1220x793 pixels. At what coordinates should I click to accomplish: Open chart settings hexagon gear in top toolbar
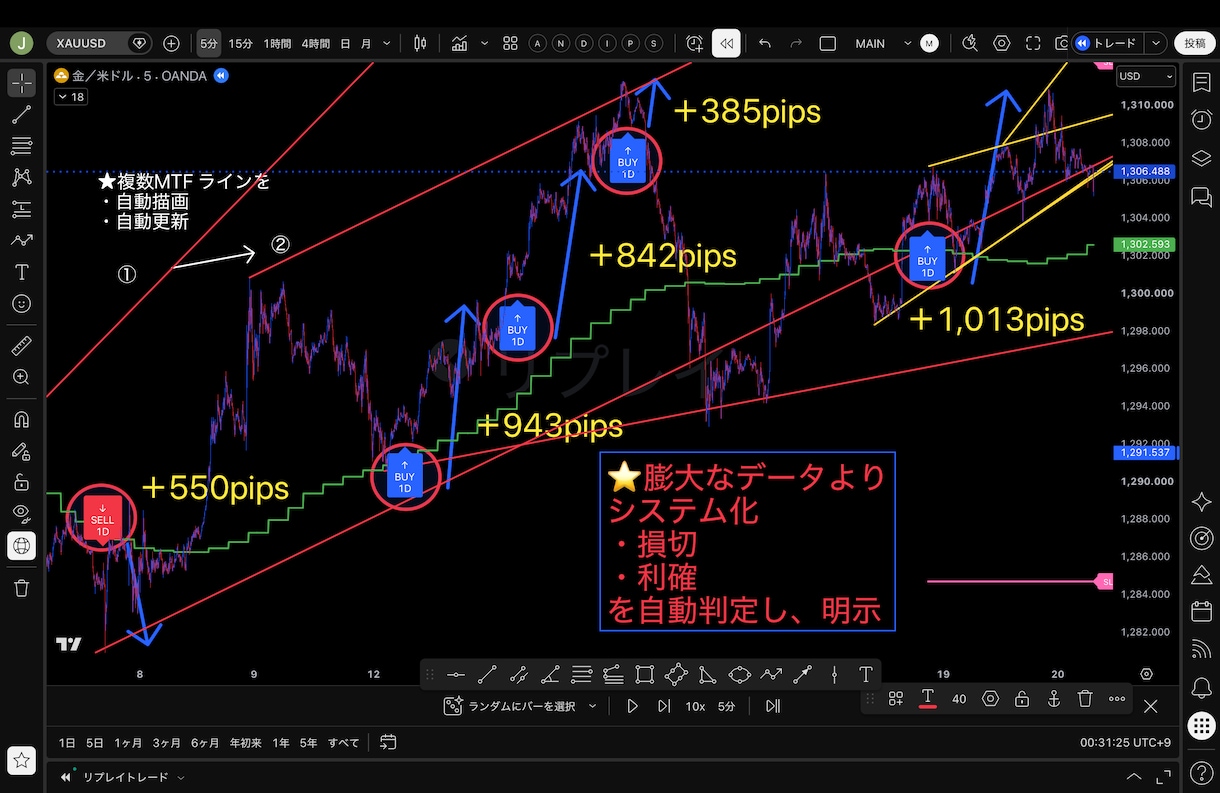(x=1001, y=43)
